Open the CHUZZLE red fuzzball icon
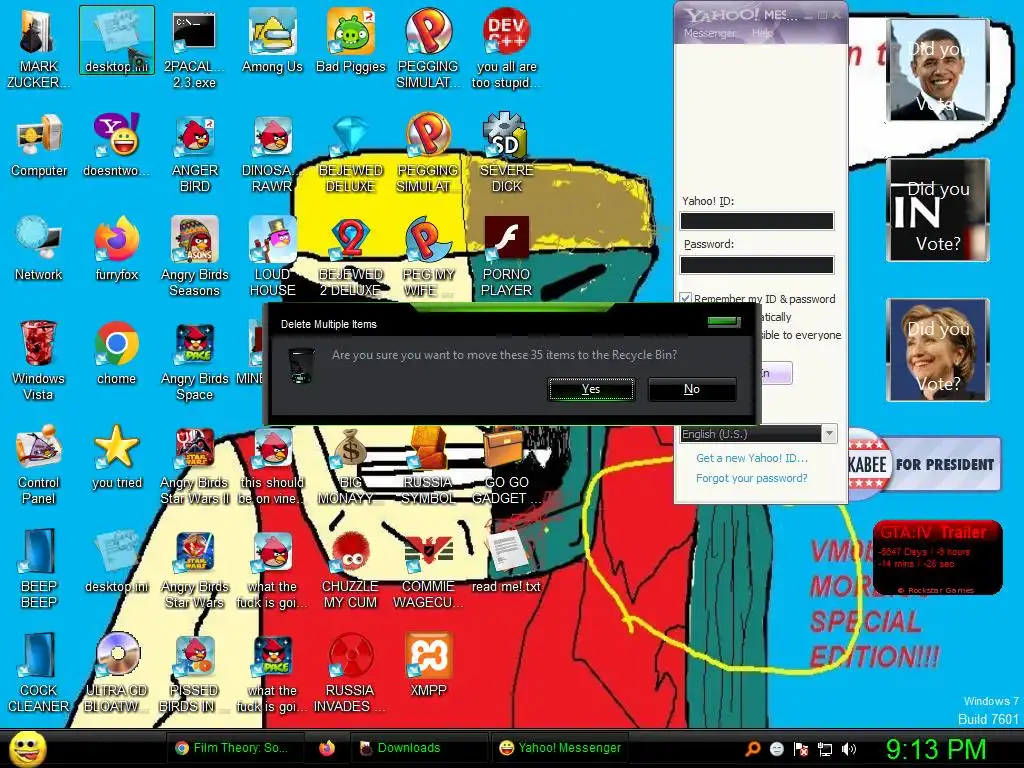1024x768 pixels. coord(351,569)
